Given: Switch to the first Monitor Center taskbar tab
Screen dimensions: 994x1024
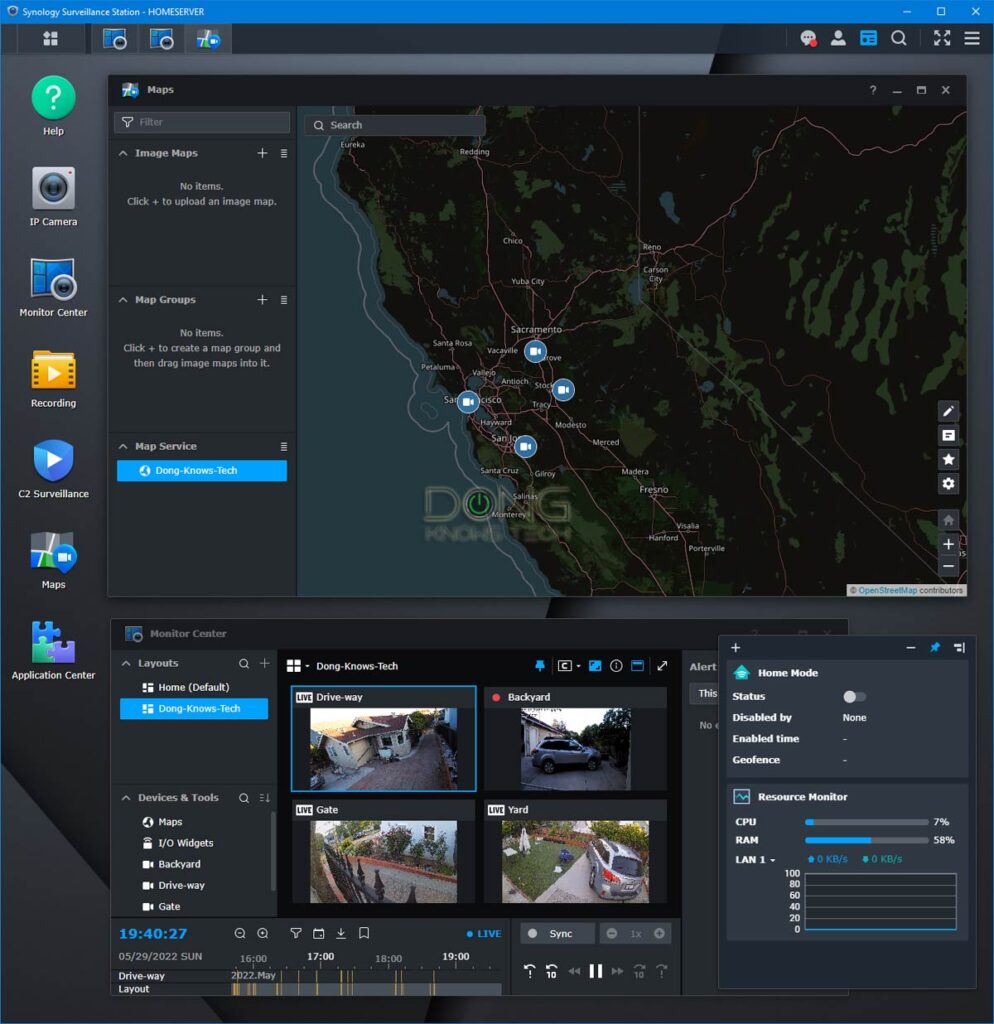Looking at the screenshot, I should pyautogui.click(x=115, y=39).
